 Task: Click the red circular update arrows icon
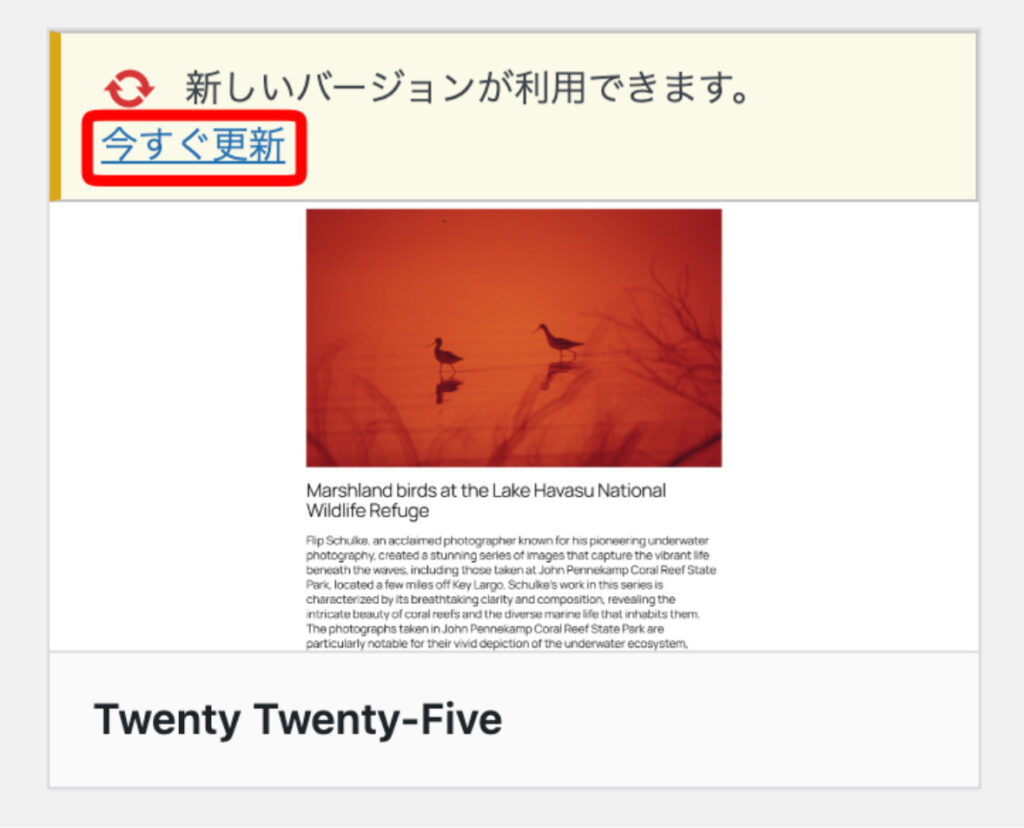pyautogui.click(x=129, y=88)
